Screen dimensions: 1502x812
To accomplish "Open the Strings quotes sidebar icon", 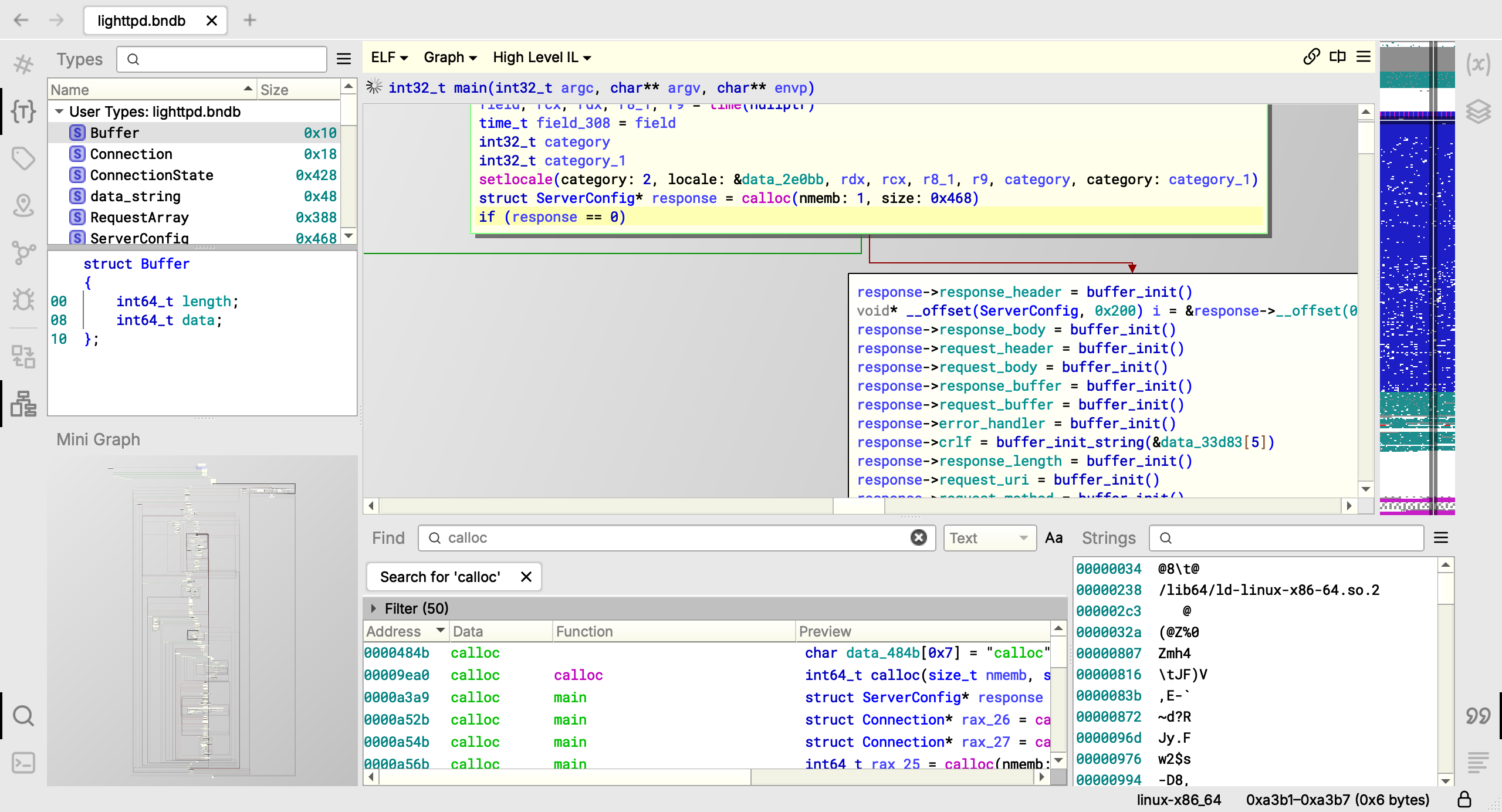I will tap(1478, 715).
